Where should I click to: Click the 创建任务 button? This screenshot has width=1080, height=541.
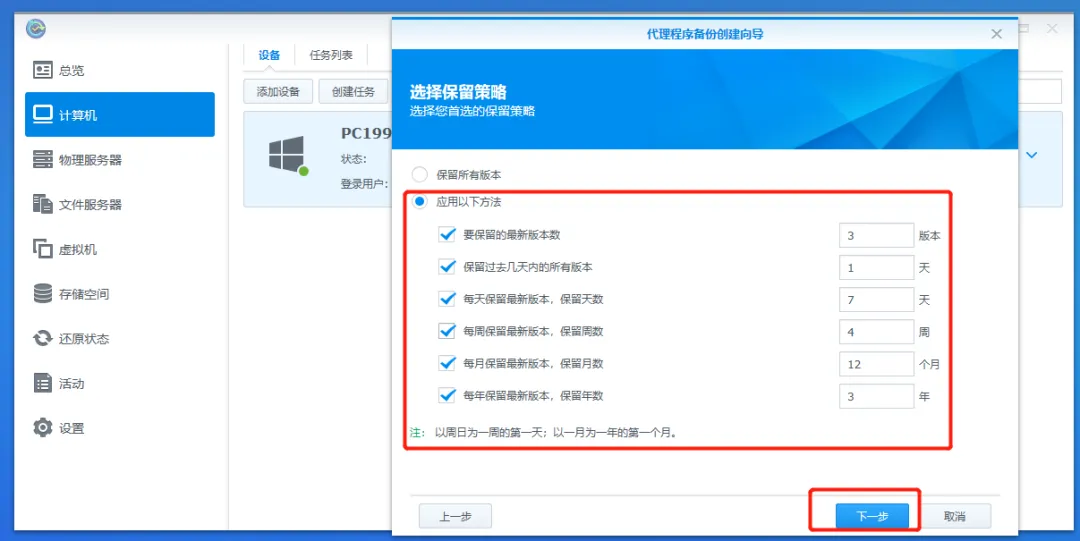coord(353,92)
